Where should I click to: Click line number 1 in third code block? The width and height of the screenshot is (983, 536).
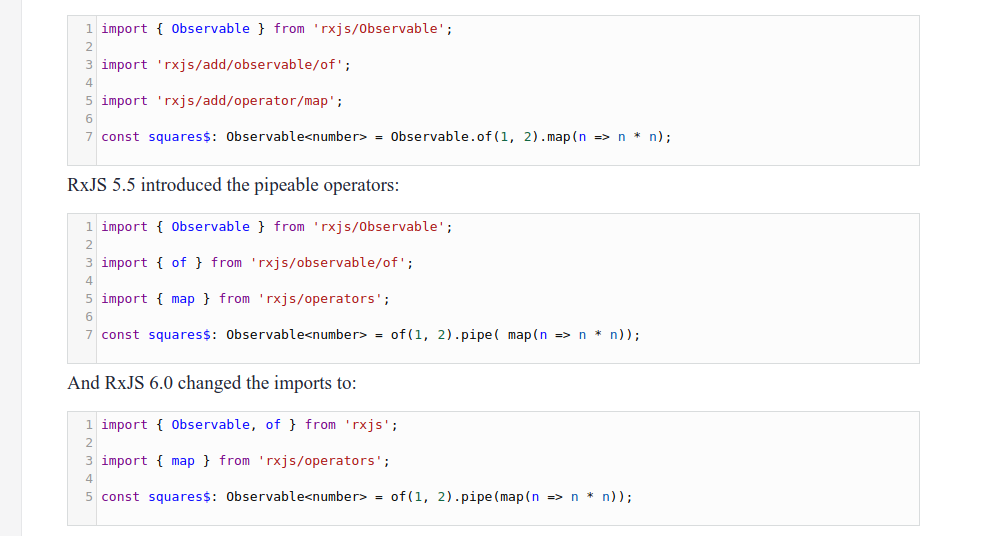89,425
